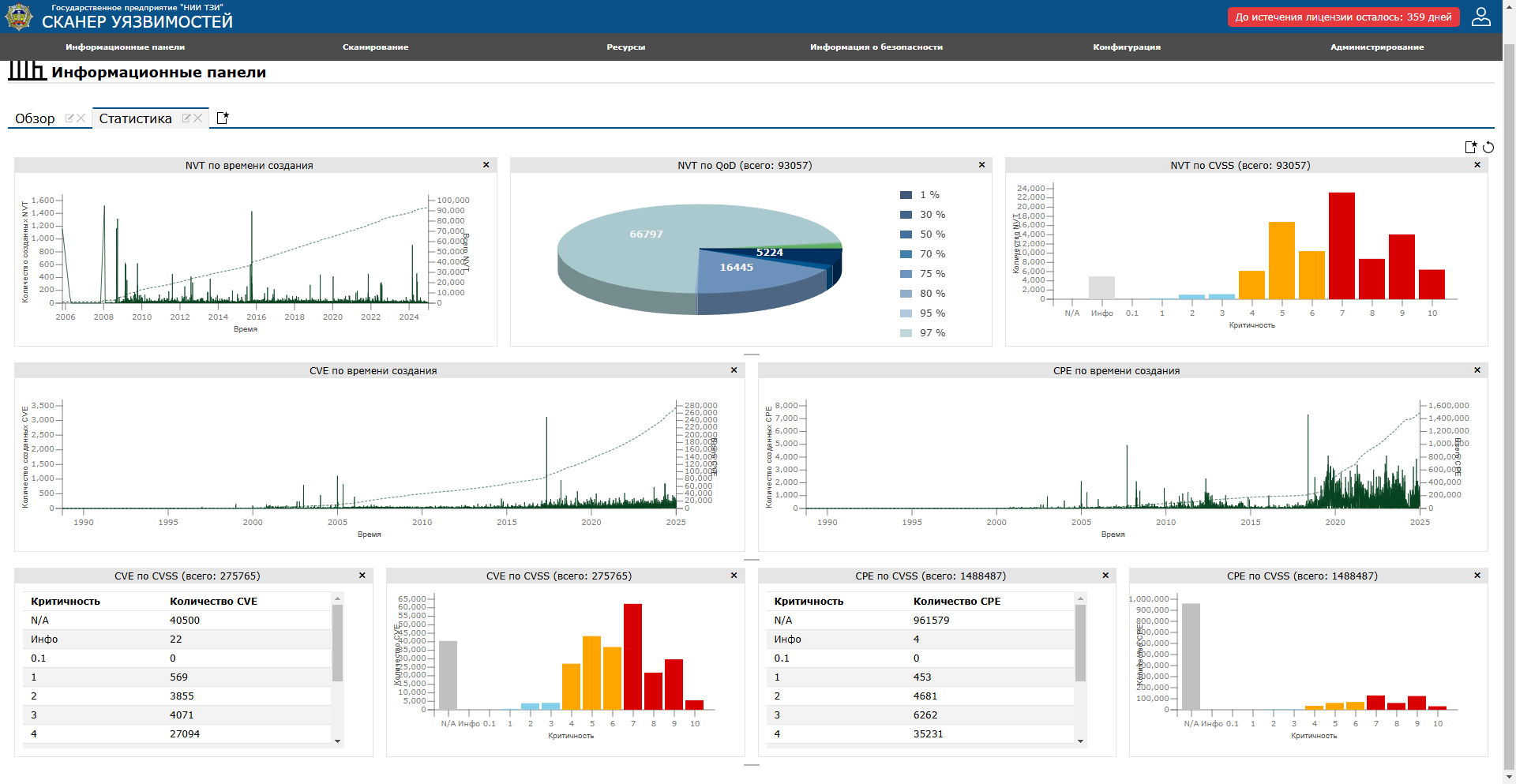Viewport: 1516px width, 784px height.
Task: Click the scanner emblem logo
Action: click(x=19, y=17)
